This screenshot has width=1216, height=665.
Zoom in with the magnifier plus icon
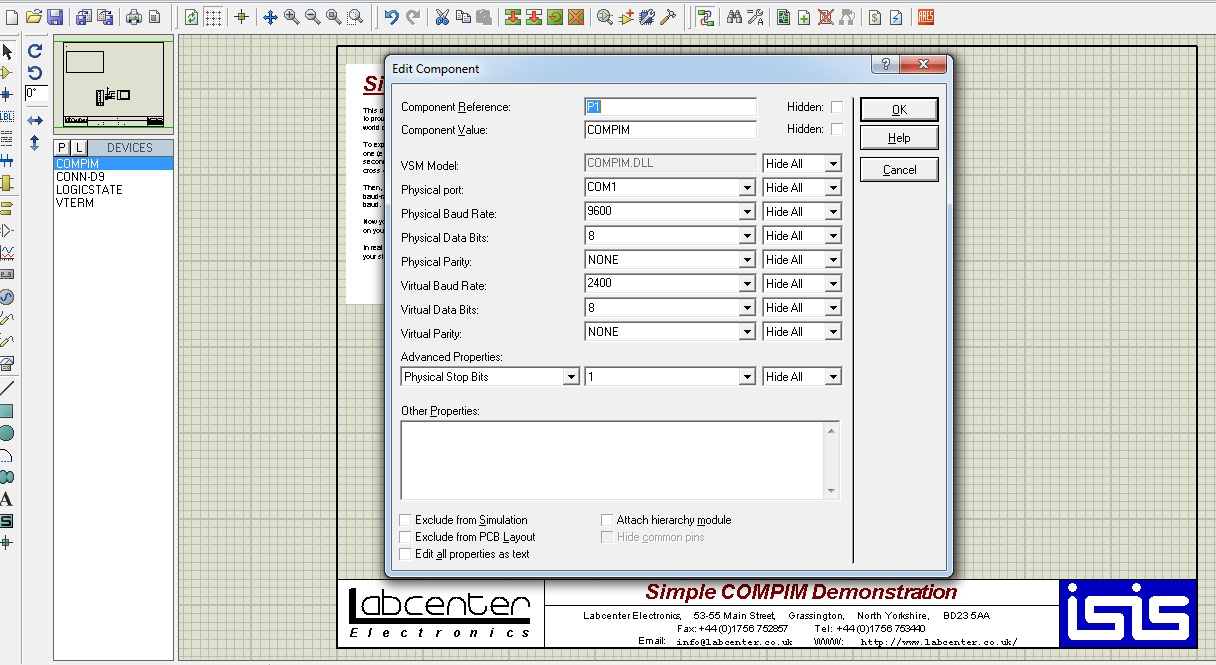point(291,17)
